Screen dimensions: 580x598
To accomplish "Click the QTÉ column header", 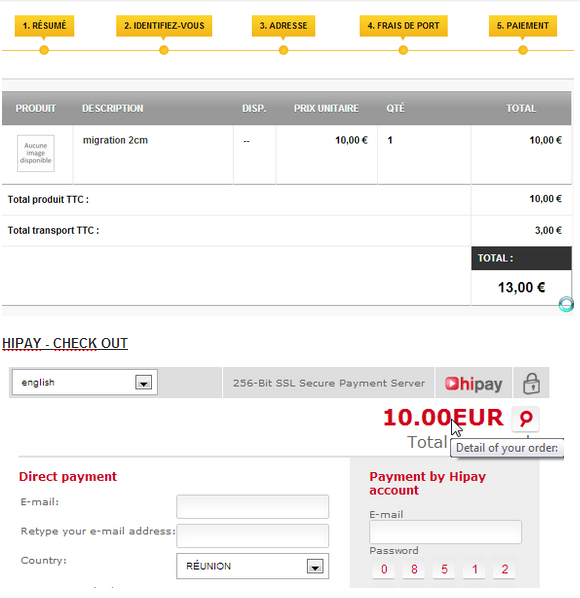I will (395, 108).
